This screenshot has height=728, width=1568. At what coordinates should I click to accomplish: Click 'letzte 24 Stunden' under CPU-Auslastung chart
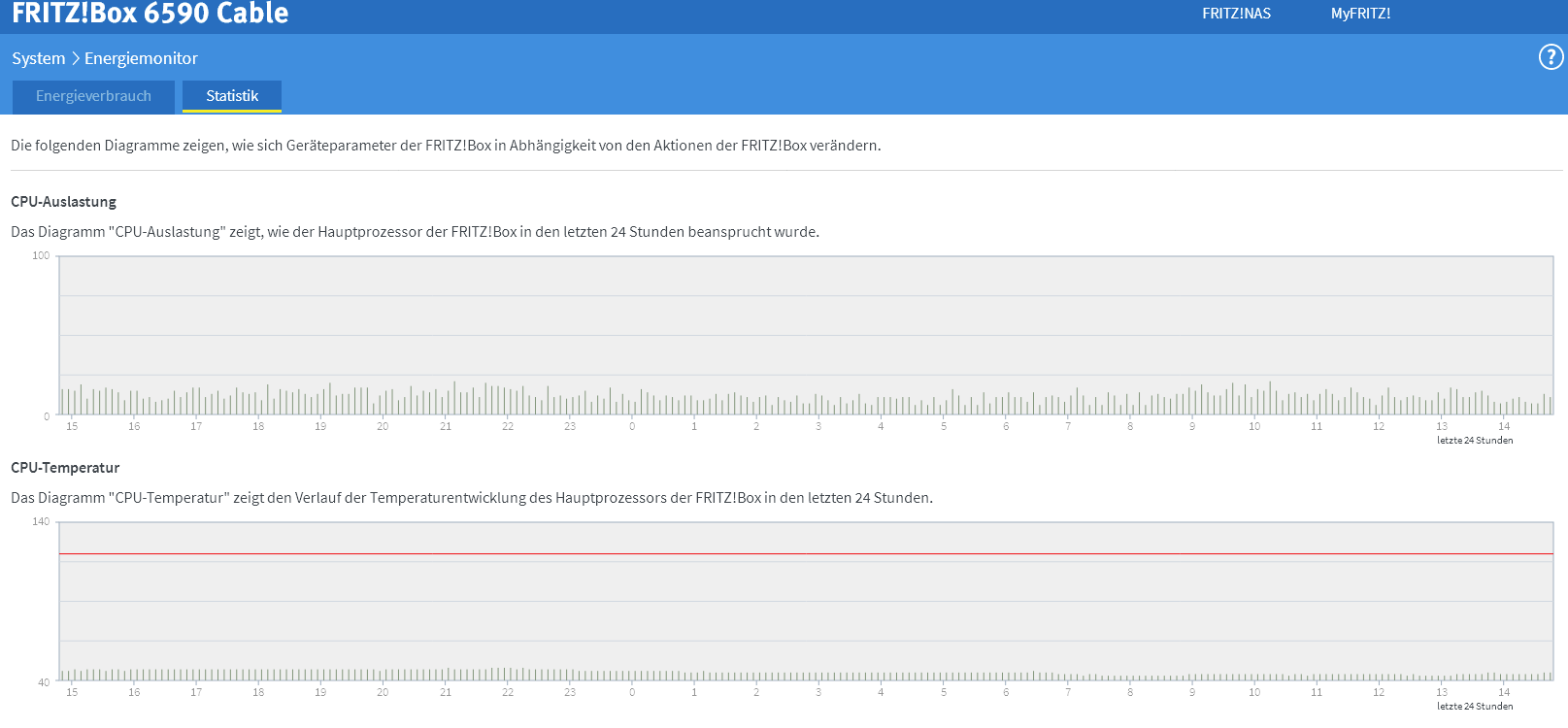pos(1475,441)
